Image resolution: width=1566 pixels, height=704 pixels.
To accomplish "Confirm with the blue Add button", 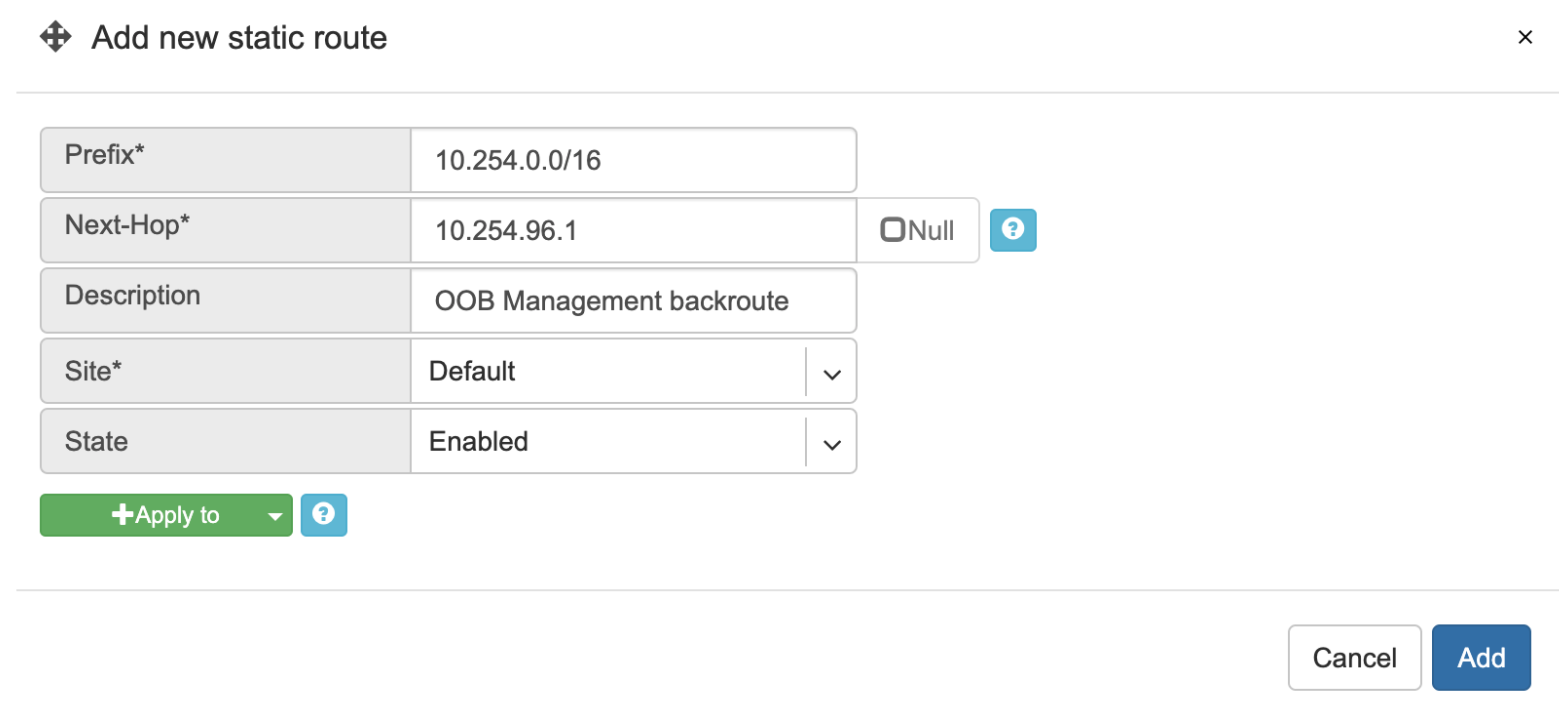I will [x=1481, y=657].
